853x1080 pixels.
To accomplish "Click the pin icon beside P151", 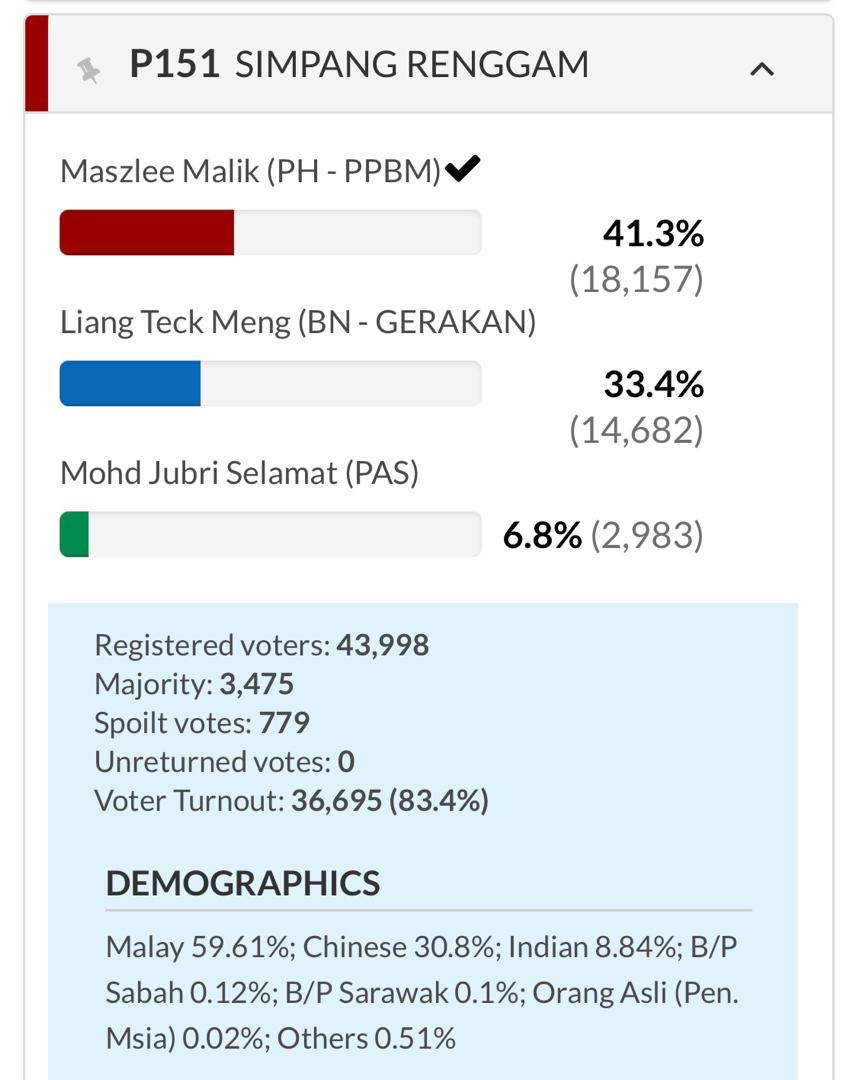I will [x=89, y=69].
